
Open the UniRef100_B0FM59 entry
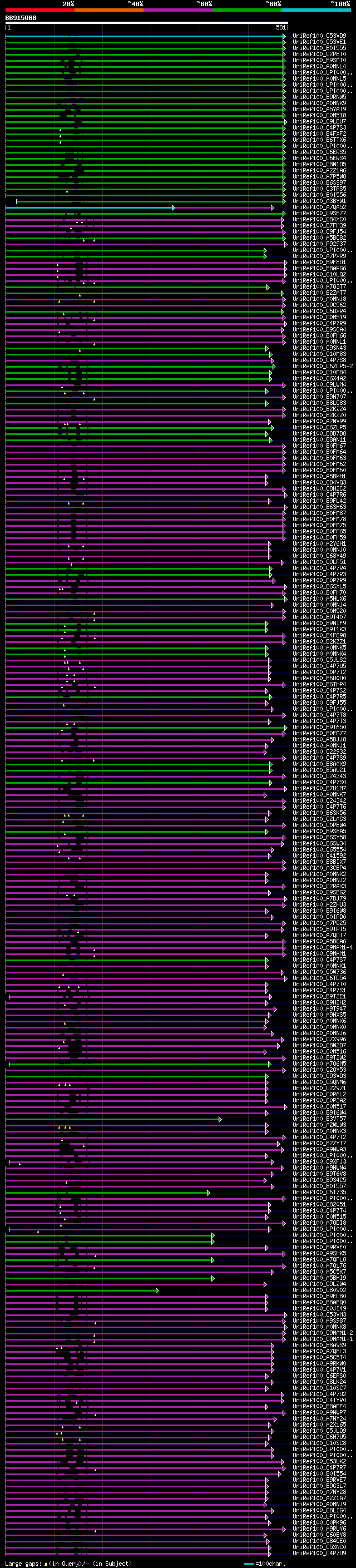(319, 537)
